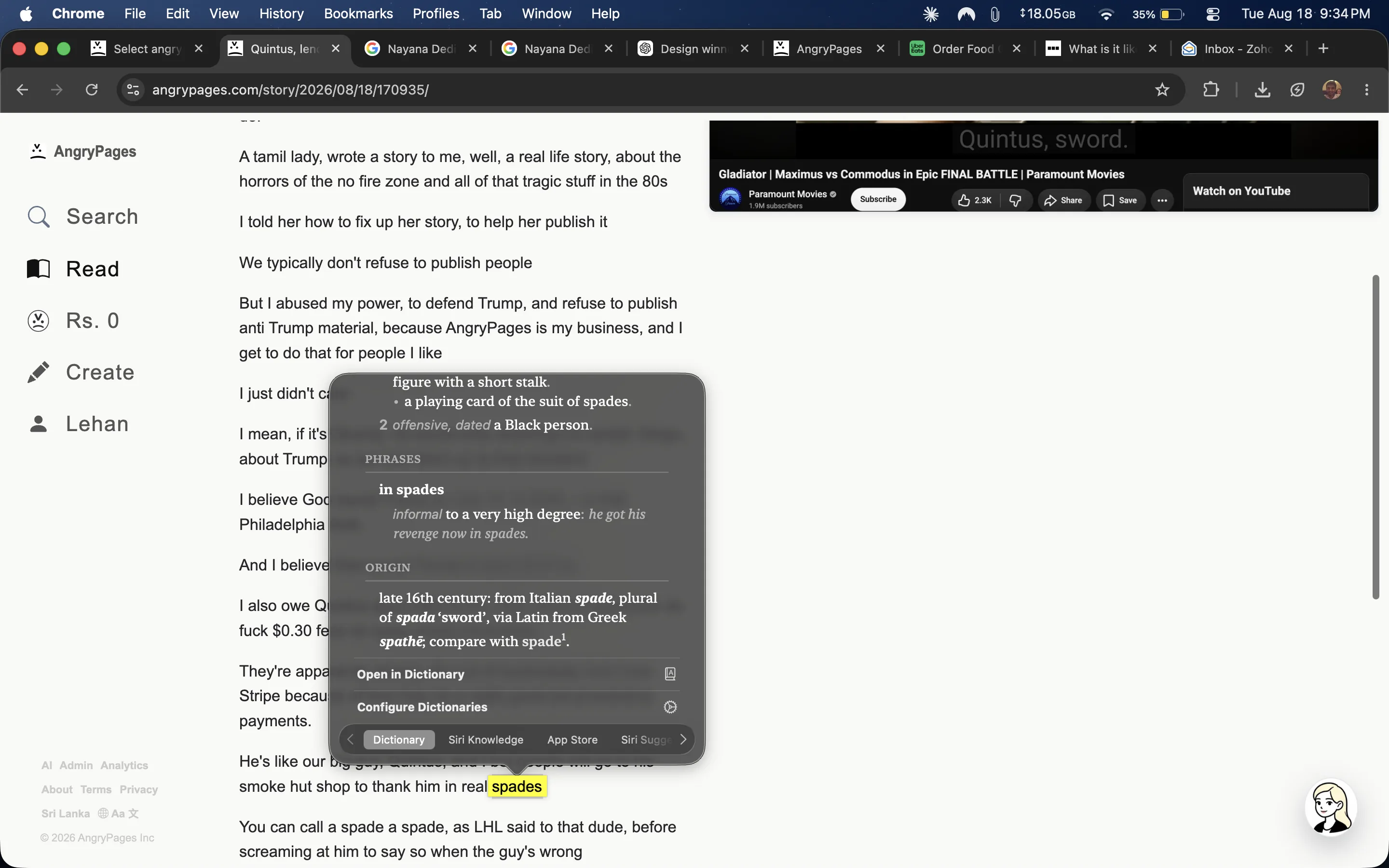Open the Analytics footer link

[x=124, y=765]
